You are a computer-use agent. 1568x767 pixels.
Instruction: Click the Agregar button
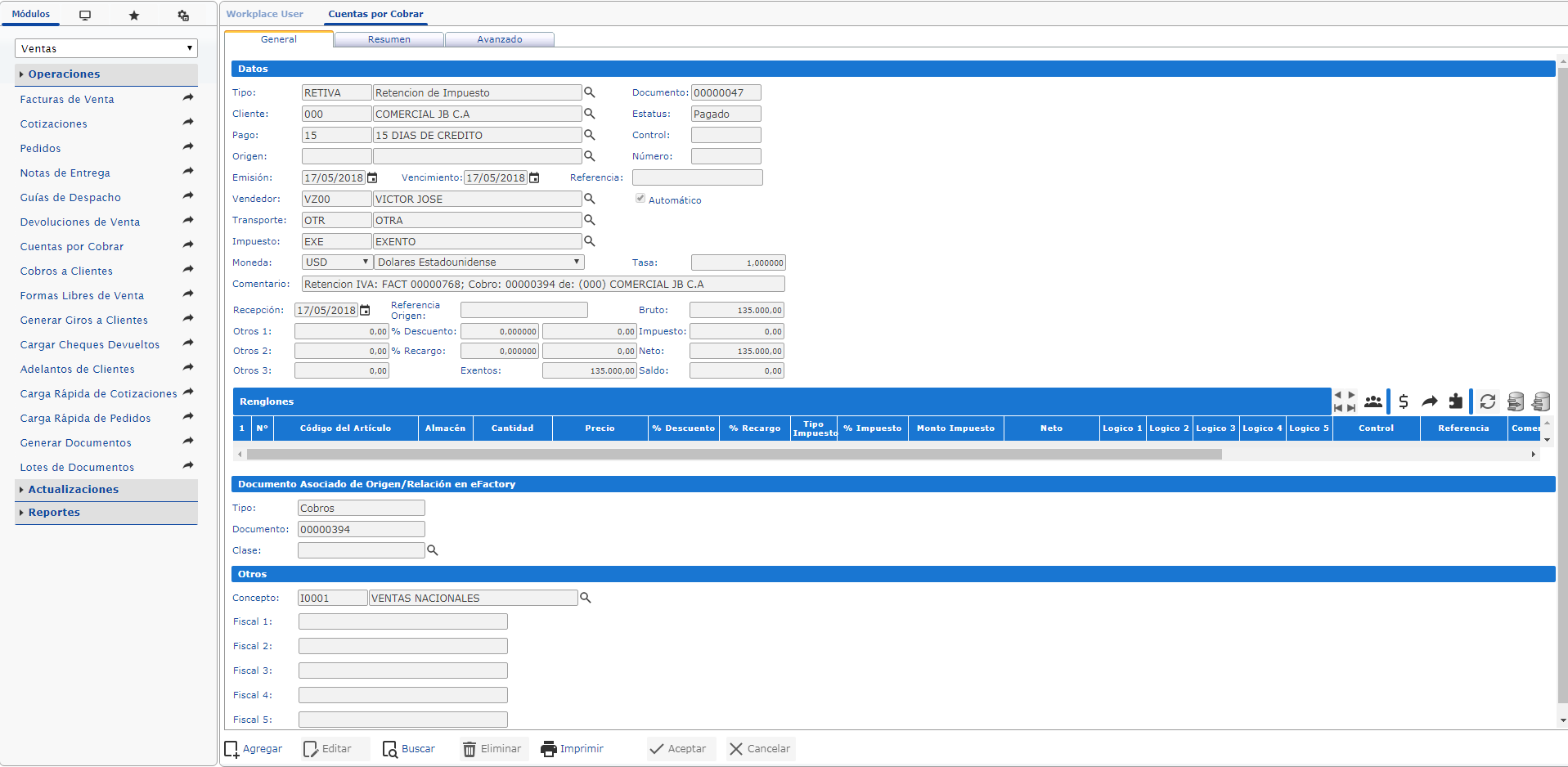[x=254, y=748]
